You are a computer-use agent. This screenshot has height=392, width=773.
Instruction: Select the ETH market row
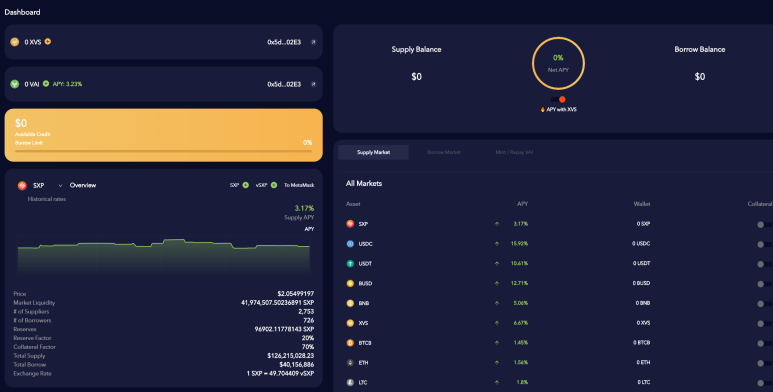(x=558, y=362)
